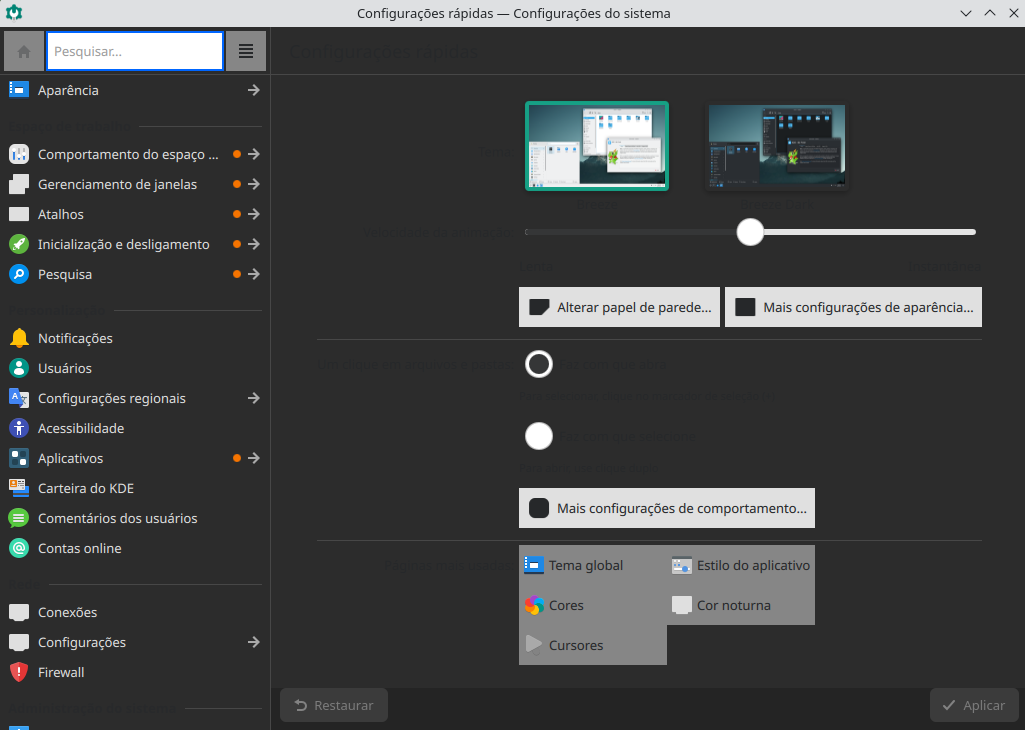Click the Cor noturna icon
1025x730 pixels.
click(682, 605)
